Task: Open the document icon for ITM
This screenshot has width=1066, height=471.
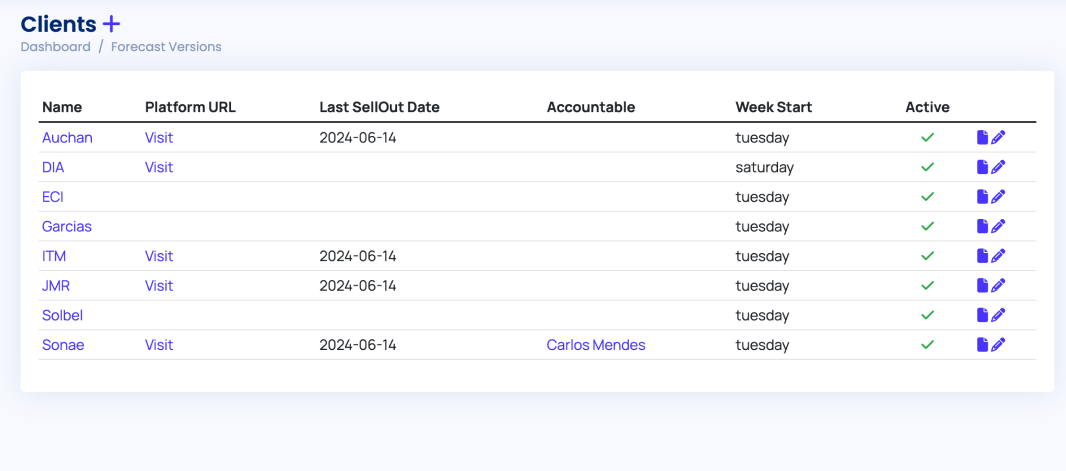Action: [x=982, y=256]
